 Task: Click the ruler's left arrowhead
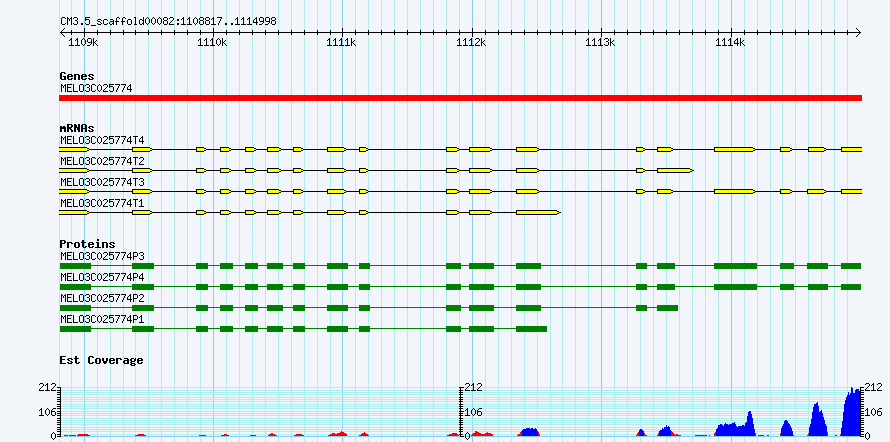(63, 32)
